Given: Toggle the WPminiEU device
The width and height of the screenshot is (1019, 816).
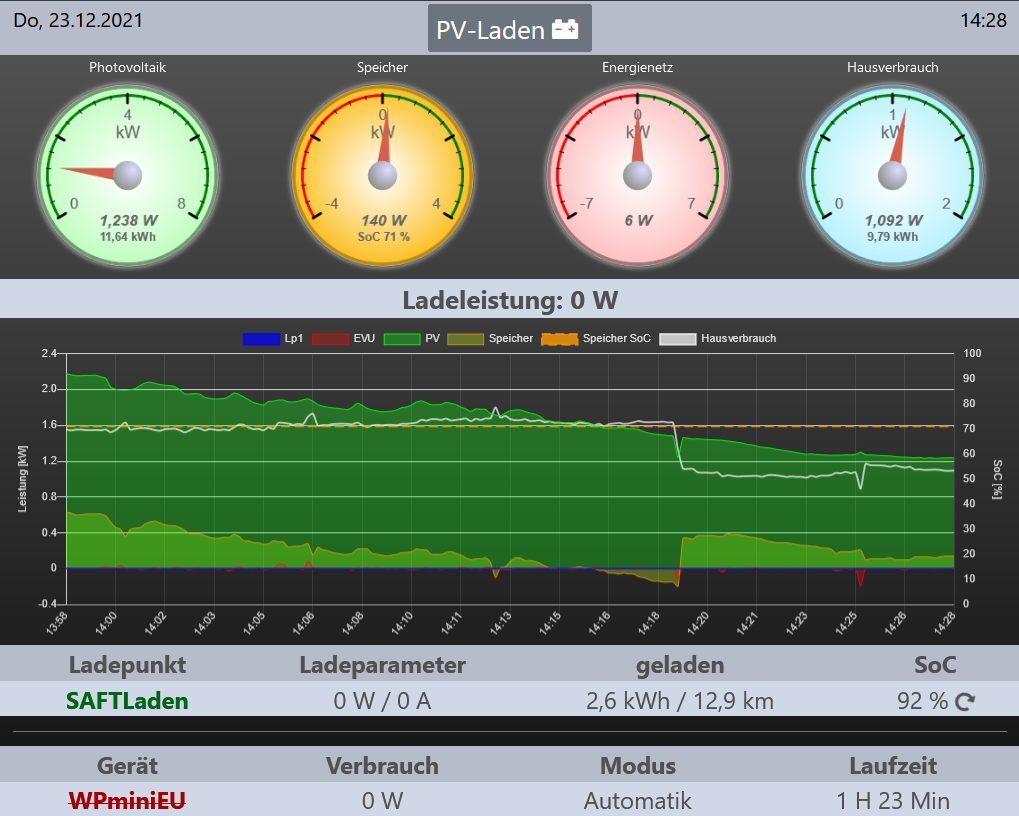Looking at the screenshot, I should click(x=127, y=800).
